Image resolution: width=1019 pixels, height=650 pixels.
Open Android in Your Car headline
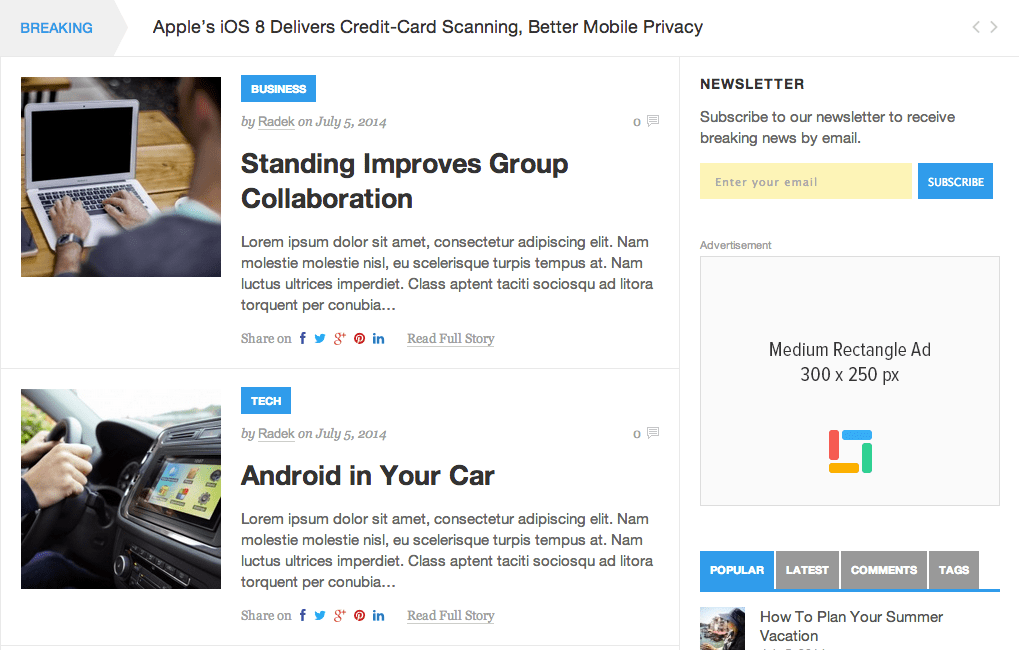pyautogui.click(x=368, y=476)
